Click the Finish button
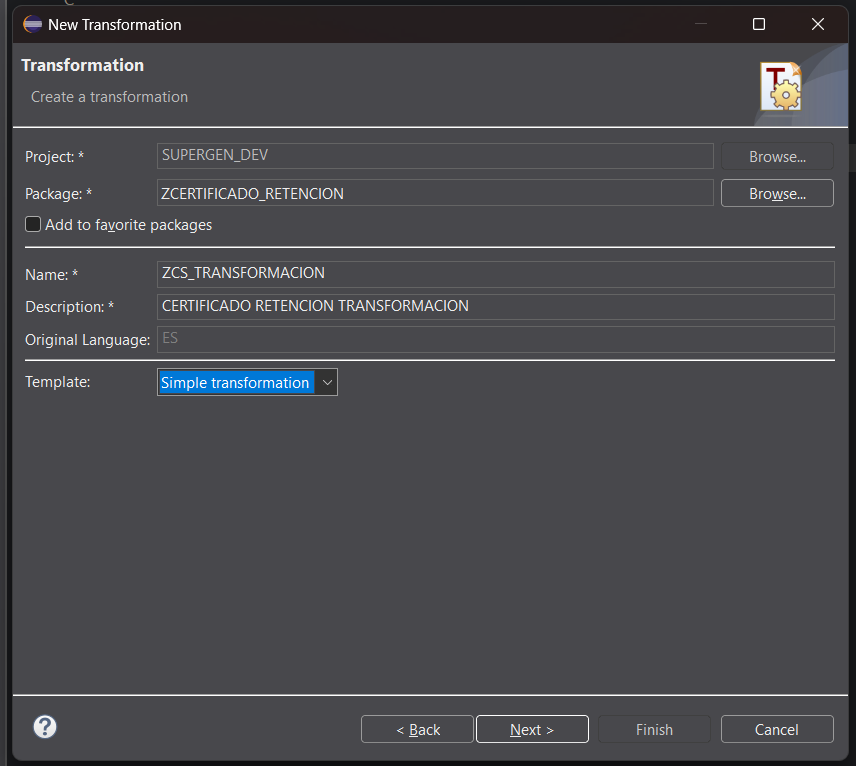Screen dimensions: 856x766 (654, 729)
